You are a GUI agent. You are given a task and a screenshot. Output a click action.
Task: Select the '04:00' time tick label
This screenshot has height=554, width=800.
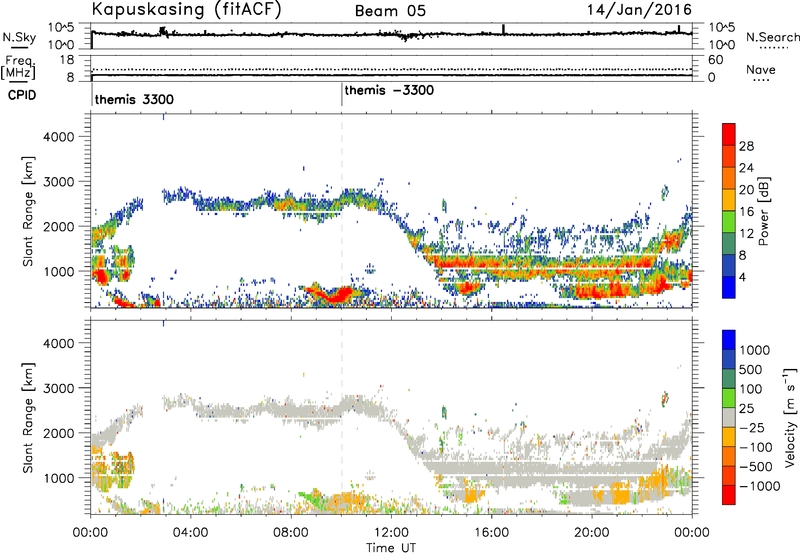point(190,533)
